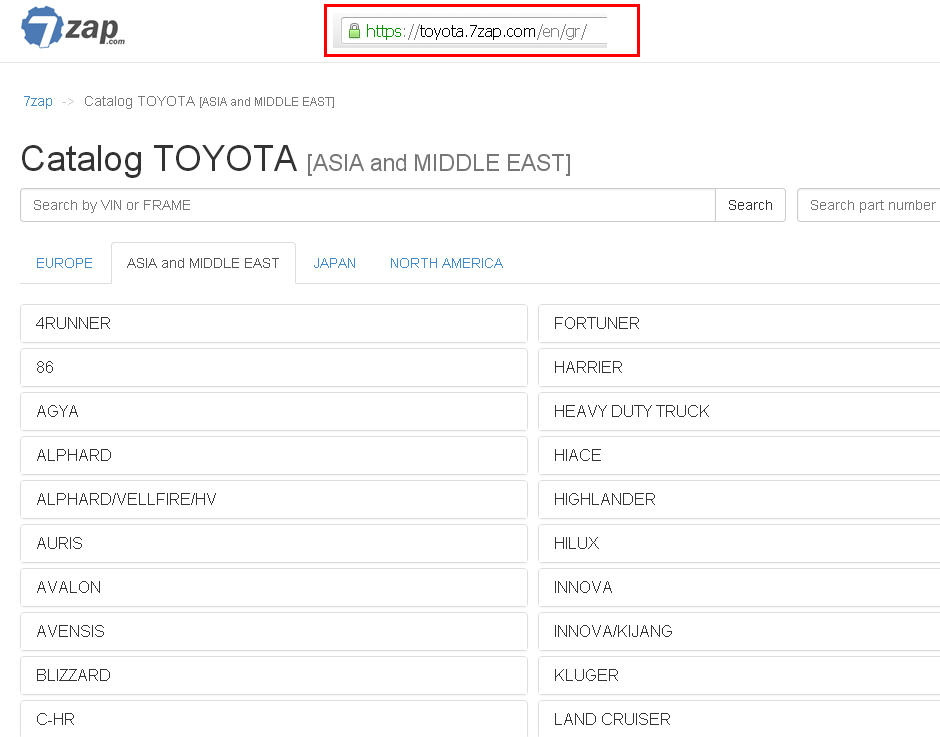The height and width of the screenshot is (737, 940).
Task: Focus the Search part number field
Action: pos(870,205)
